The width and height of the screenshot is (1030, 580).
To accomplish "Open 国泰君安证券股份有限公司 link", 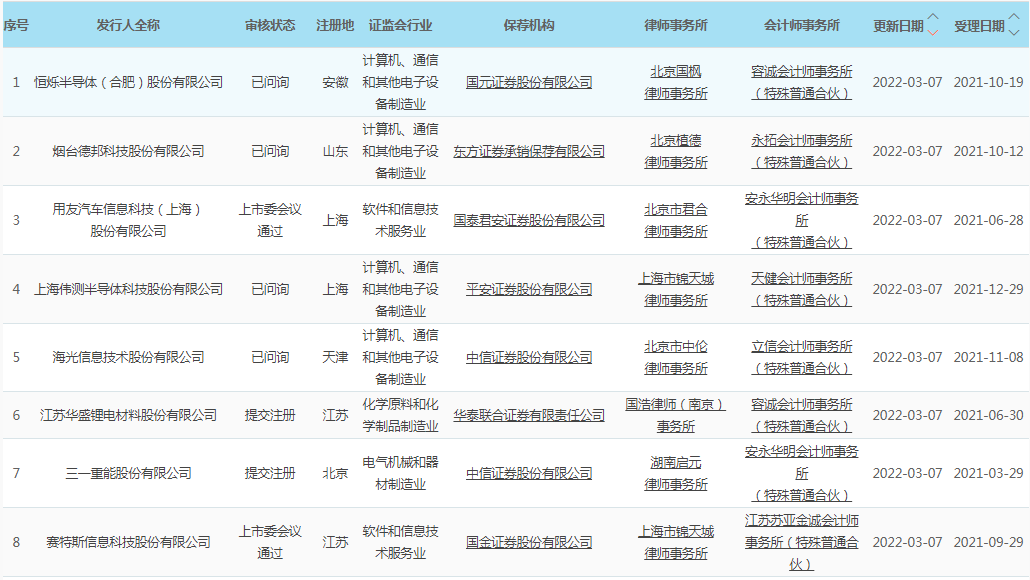I will (529, 220).
